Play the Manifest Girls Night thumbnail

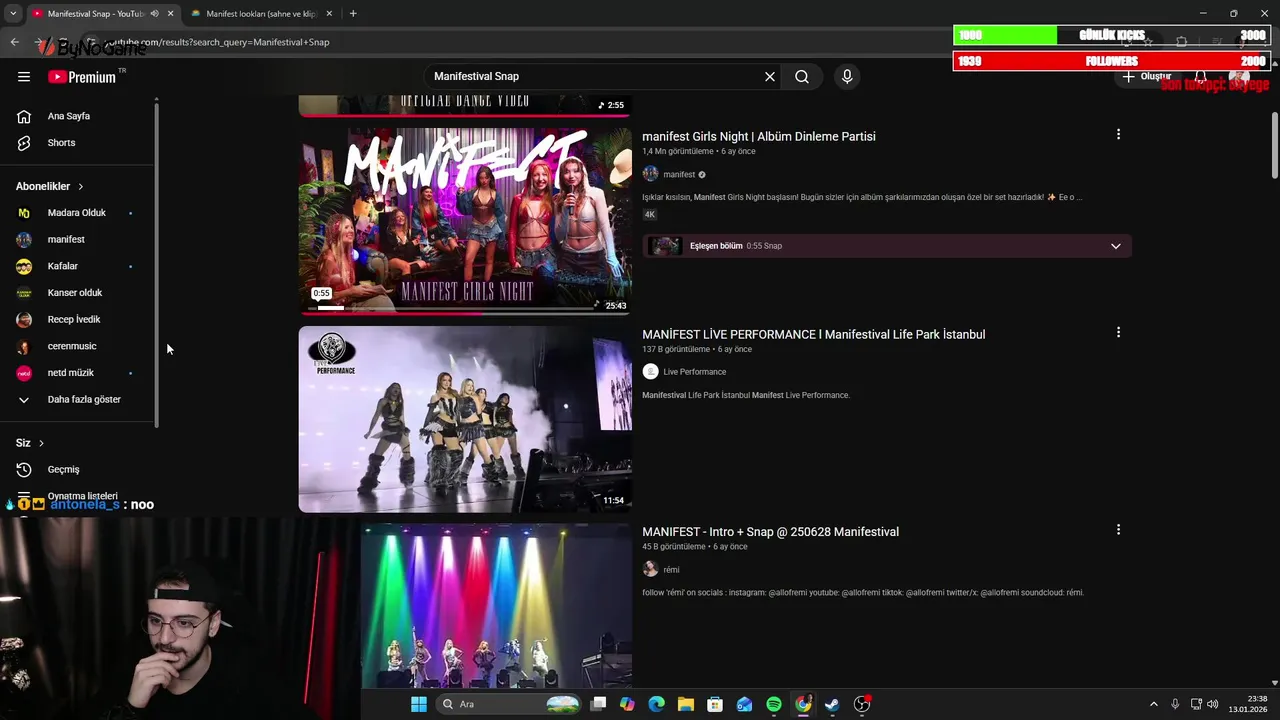(465, 221)
